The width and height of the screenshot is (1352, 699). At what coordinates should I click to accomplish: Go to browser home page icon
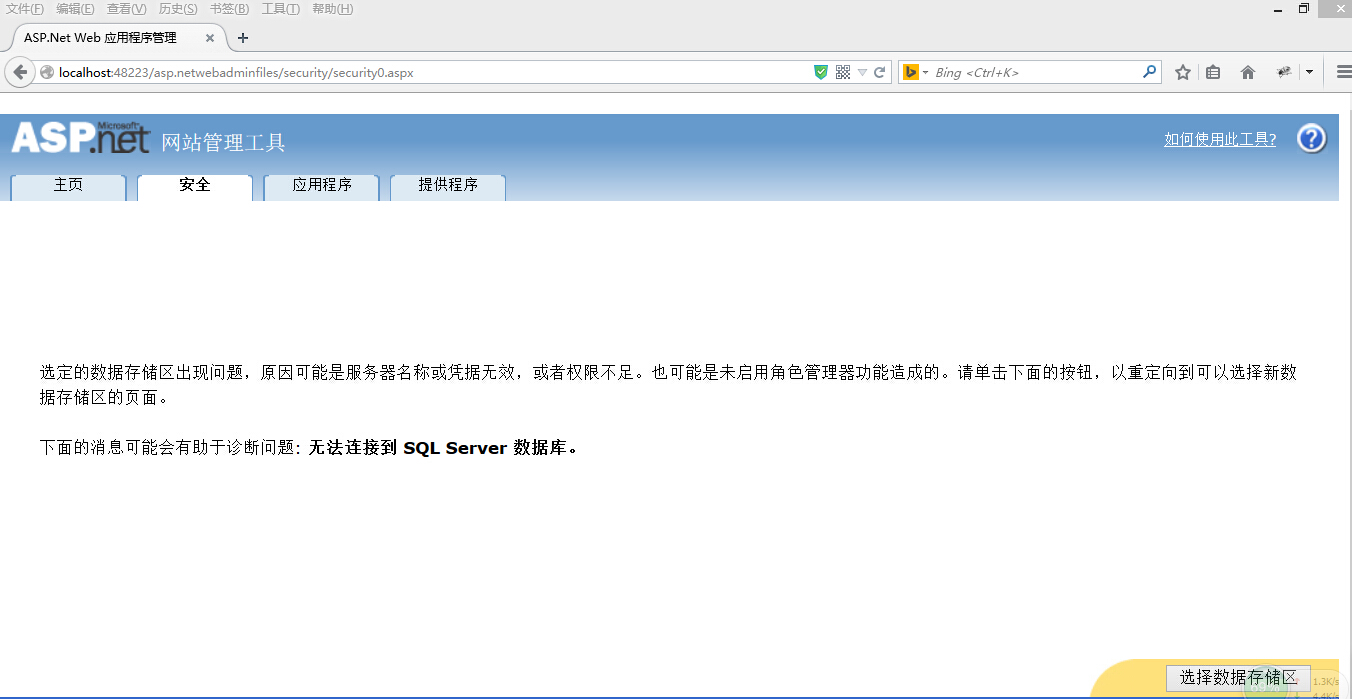click(x=1248, y=72)
